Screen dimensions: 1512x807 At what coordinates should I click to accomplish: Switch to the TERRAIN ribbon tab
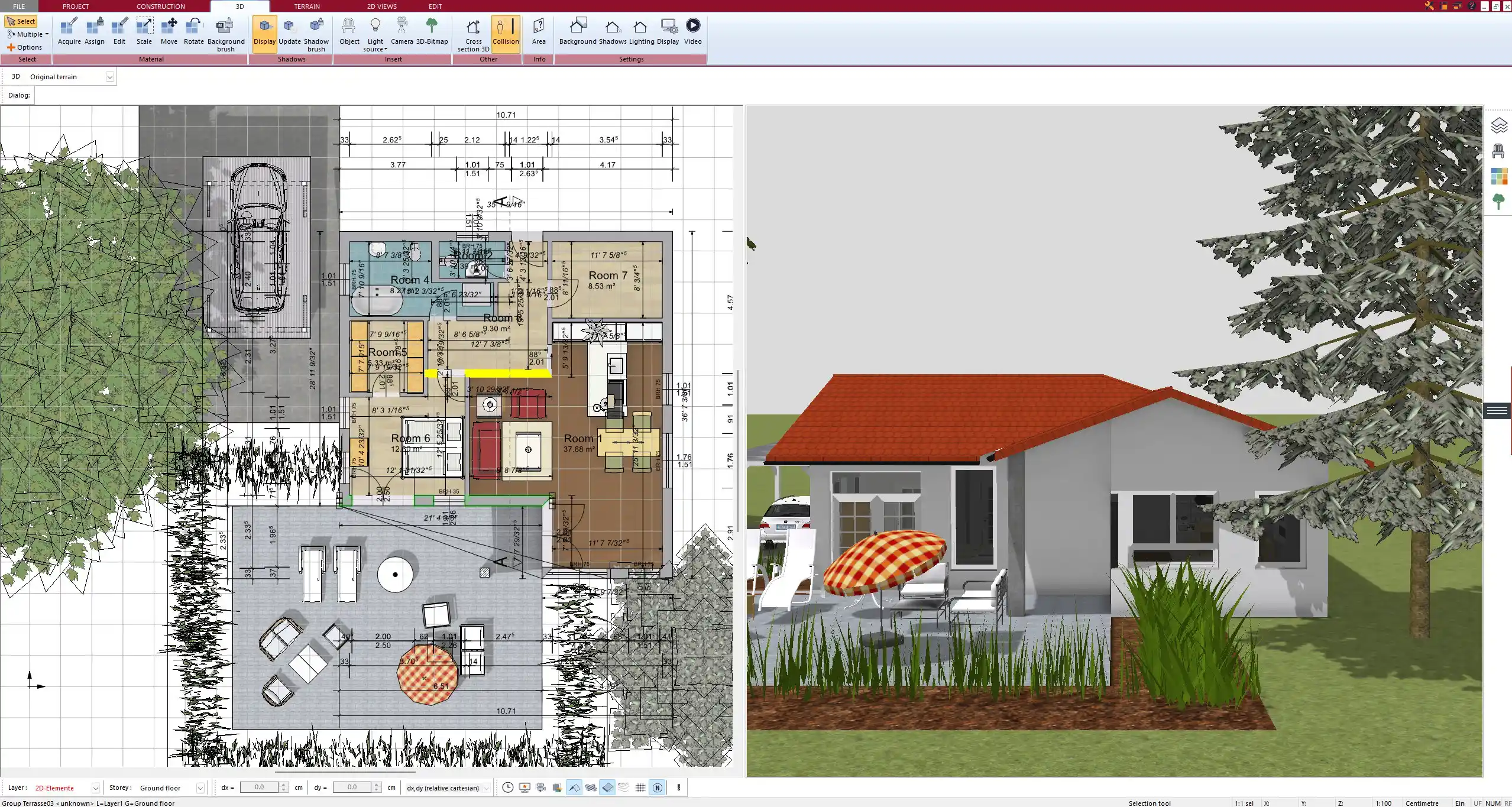point(306,7)
